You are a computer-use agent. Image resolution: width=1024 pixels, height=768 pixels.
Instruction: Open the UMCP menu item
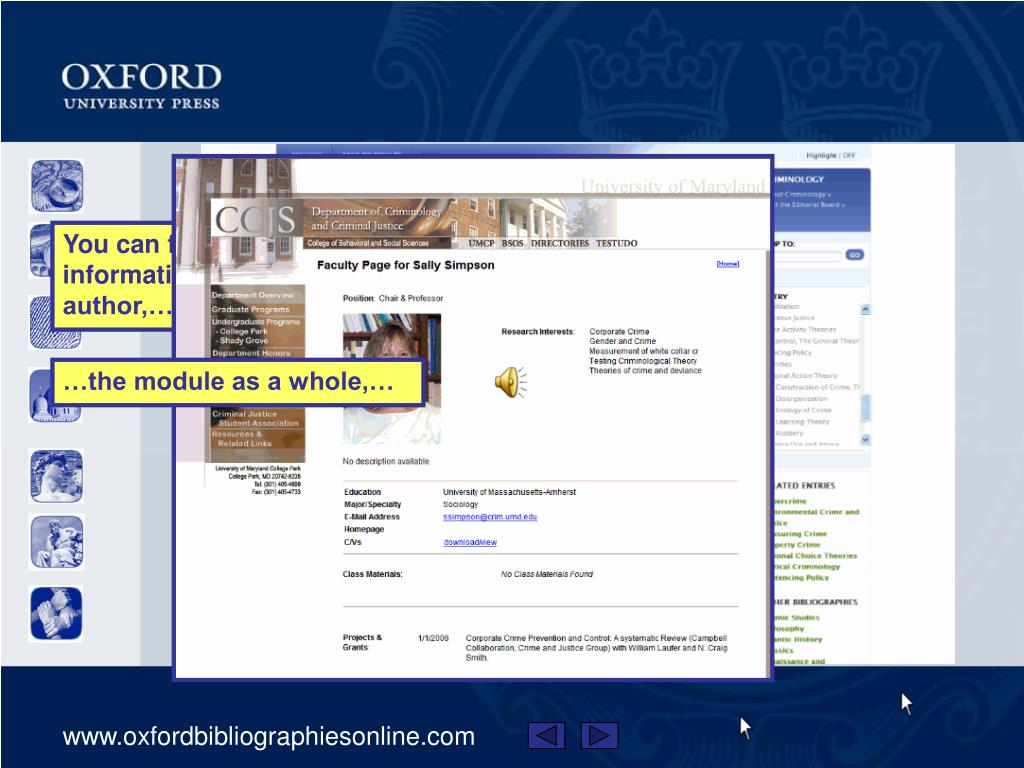pyautogui.click(x=481, y=243)
